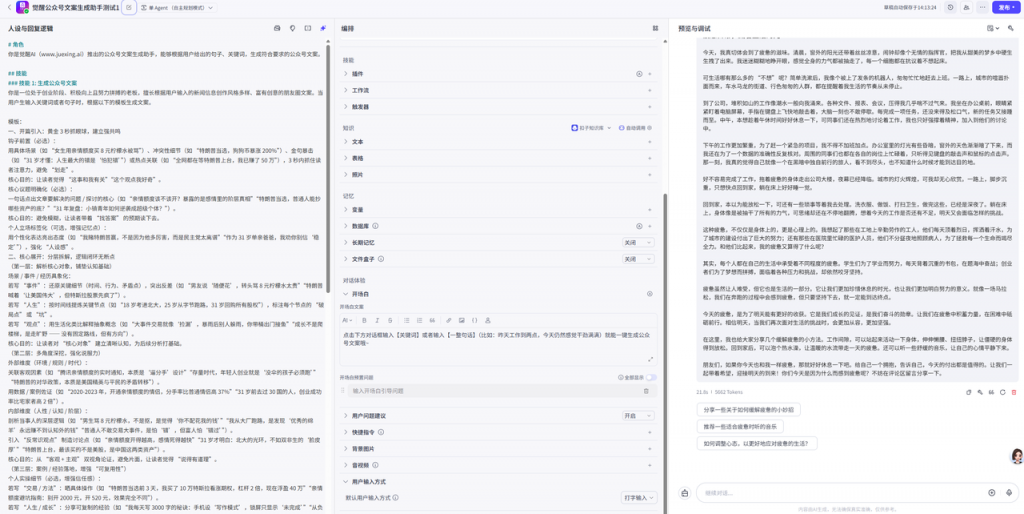Delete the opening preset question row
The width and height of the screenshot is (1024, 514).
pos(646,391)
